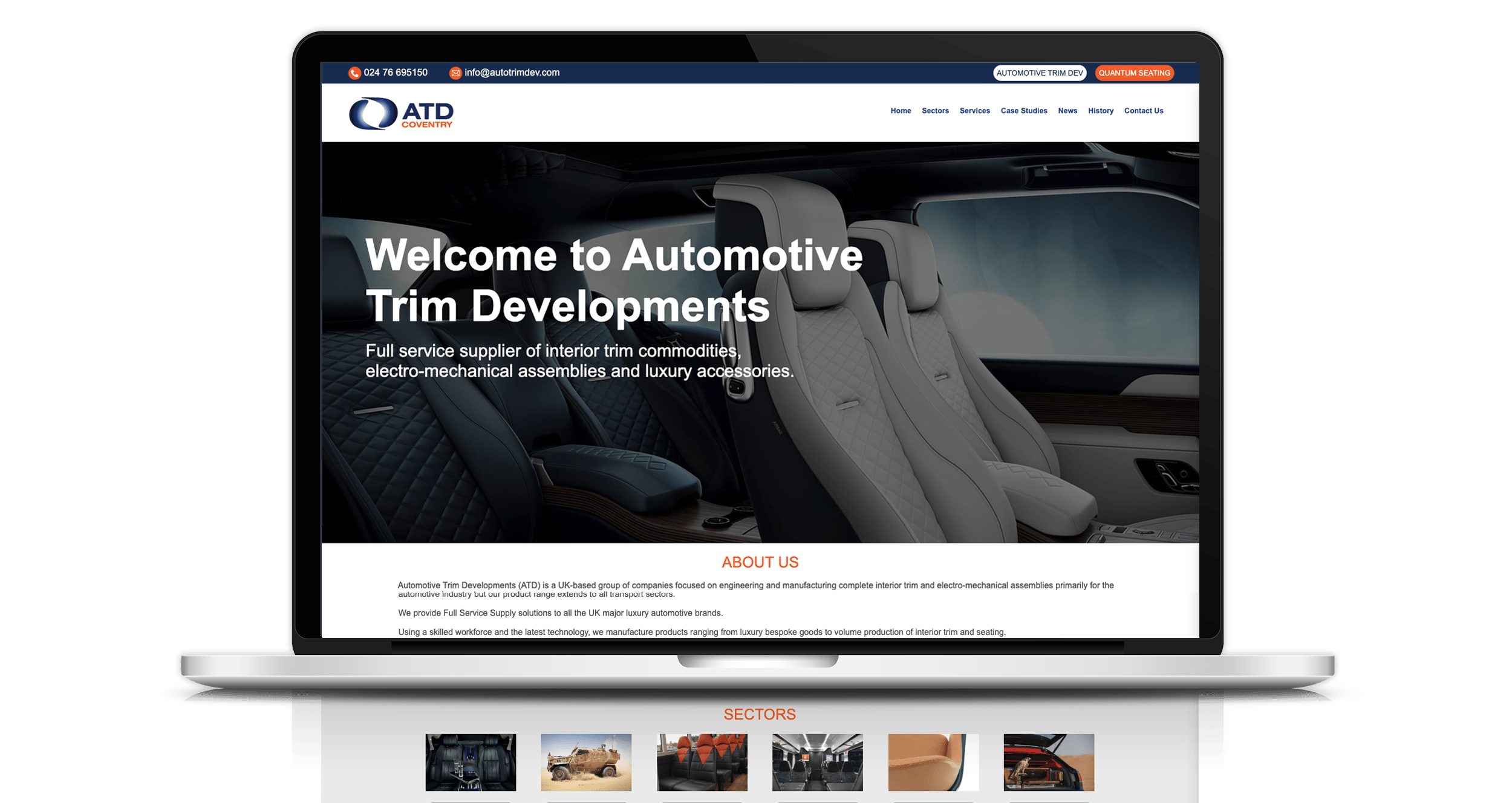Go to the Home menu item

tap(901, 111)
